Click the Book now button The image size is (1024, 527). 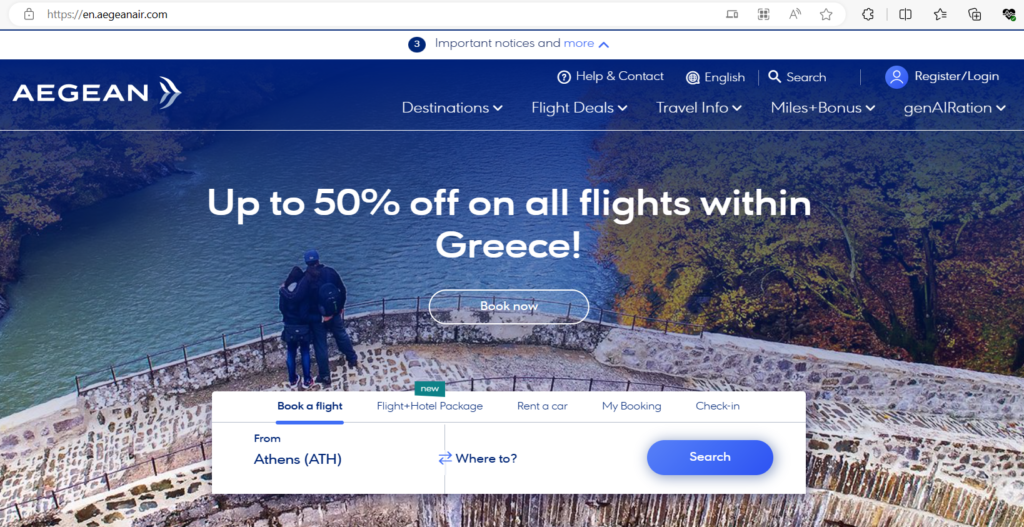(x=509, y=306)
